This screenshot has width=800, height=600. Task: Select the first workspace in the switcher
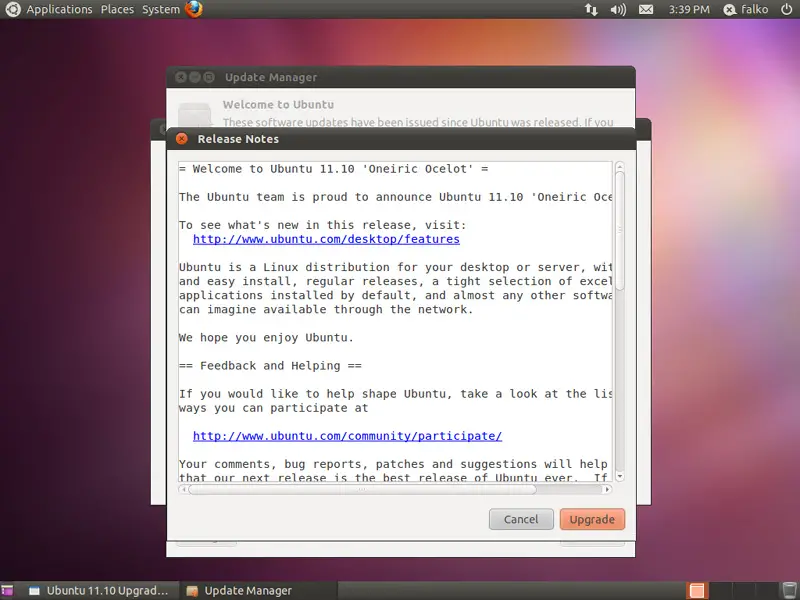[x=697, y=591]
